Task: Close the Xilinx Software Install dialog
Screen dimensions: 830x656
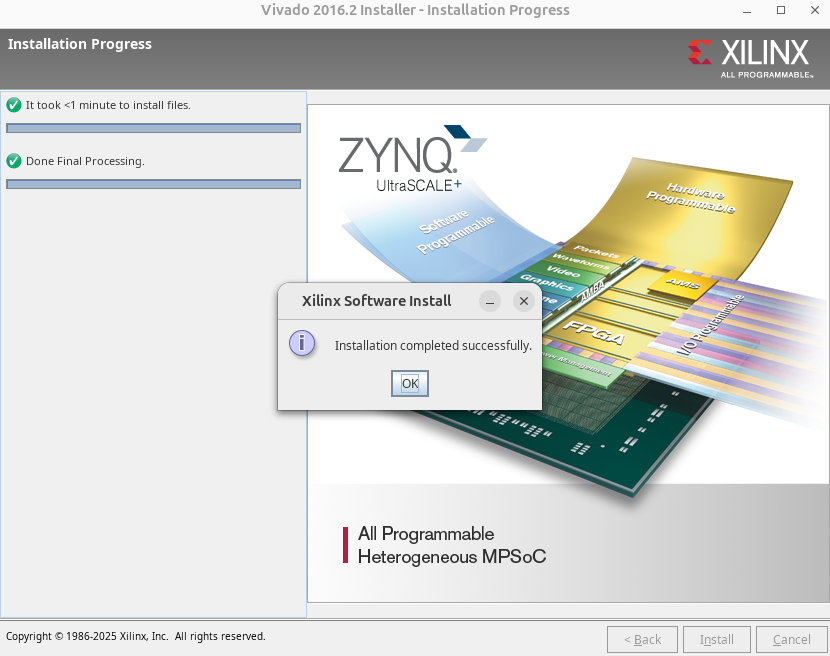Action: 523,301
